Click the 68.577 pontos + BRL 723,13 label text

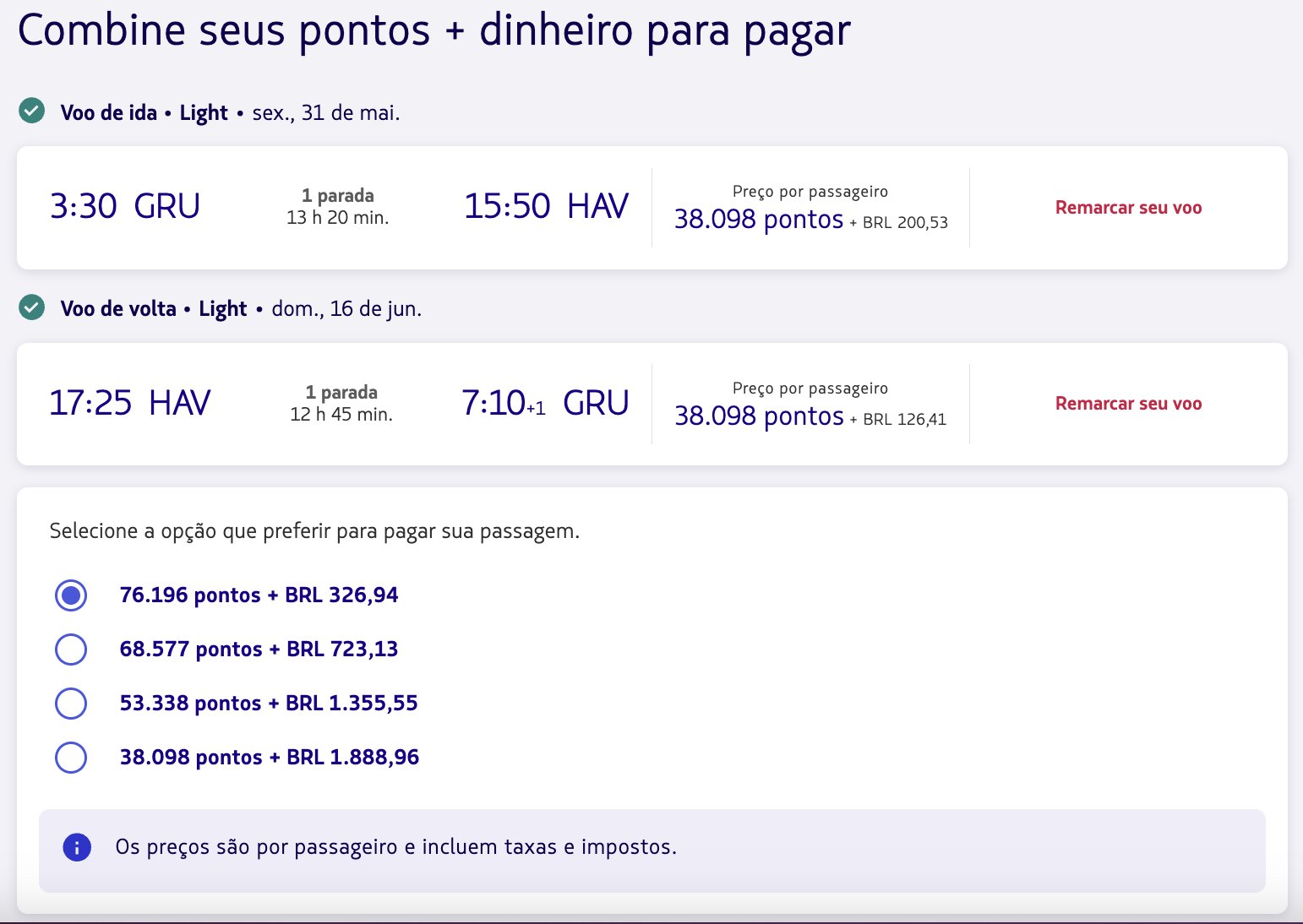pyautogui.click(x=259, y=650)
